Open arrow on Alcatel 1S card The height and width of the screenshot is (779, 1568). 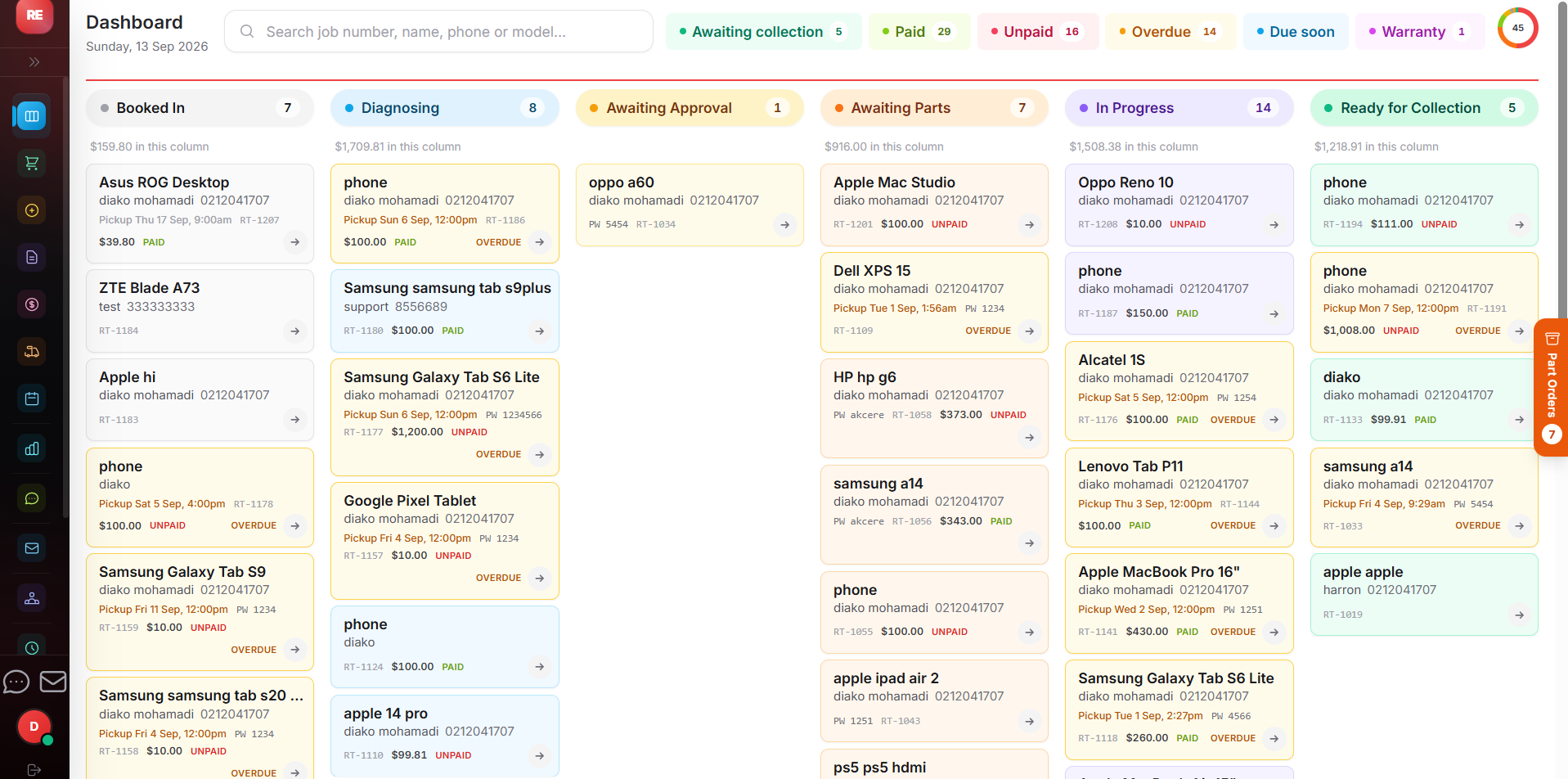click(x=1274, y=420)
